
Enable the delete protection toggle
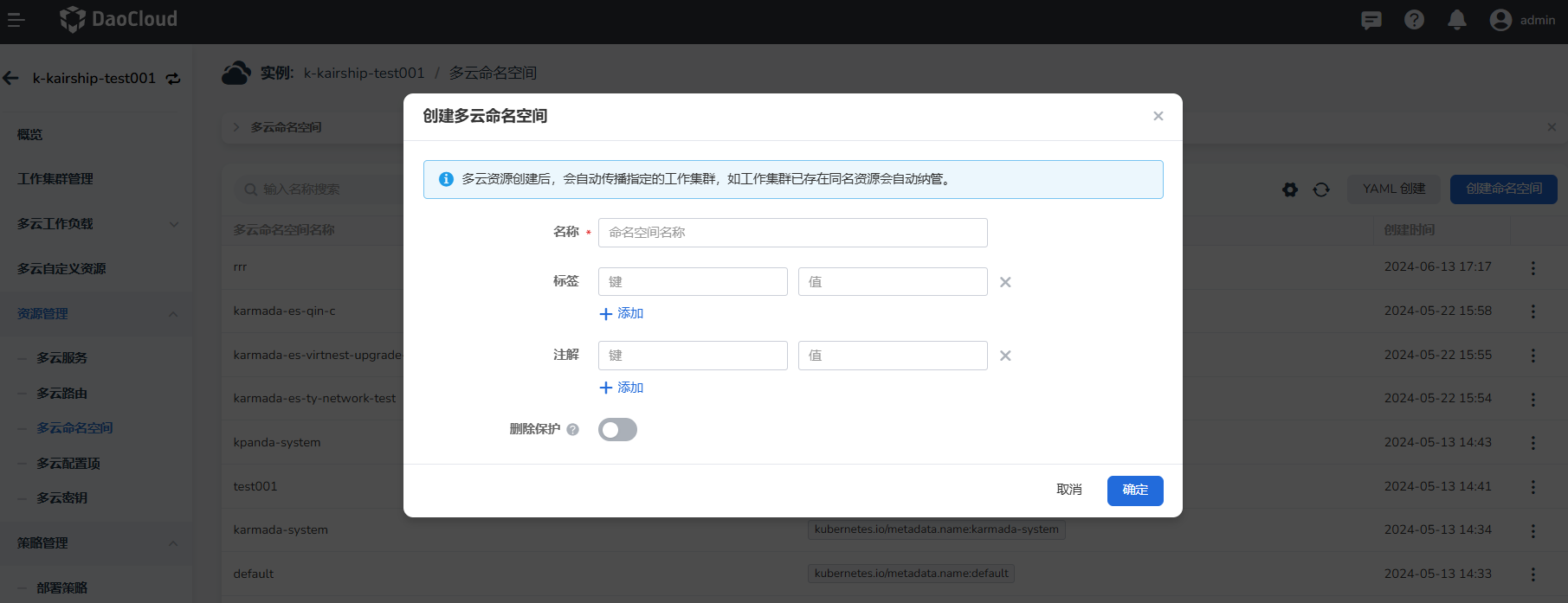point(617,430)
